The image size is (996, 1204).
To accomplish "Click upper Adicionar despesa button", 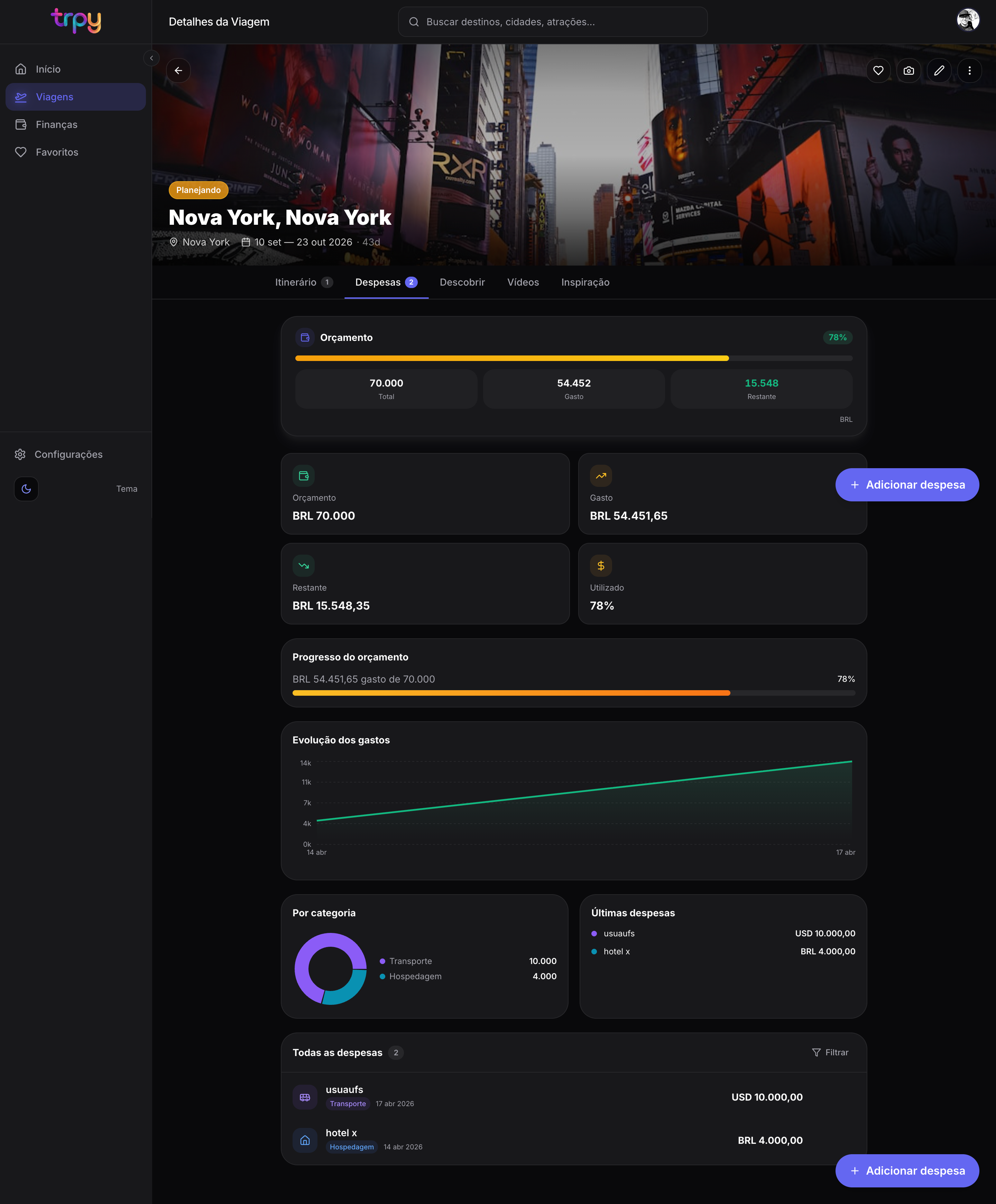I will coord(907,485).
